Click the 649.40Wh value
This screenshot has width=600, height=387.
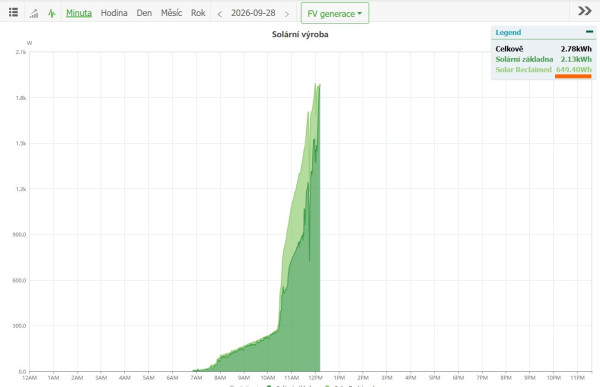click(574, 70)
